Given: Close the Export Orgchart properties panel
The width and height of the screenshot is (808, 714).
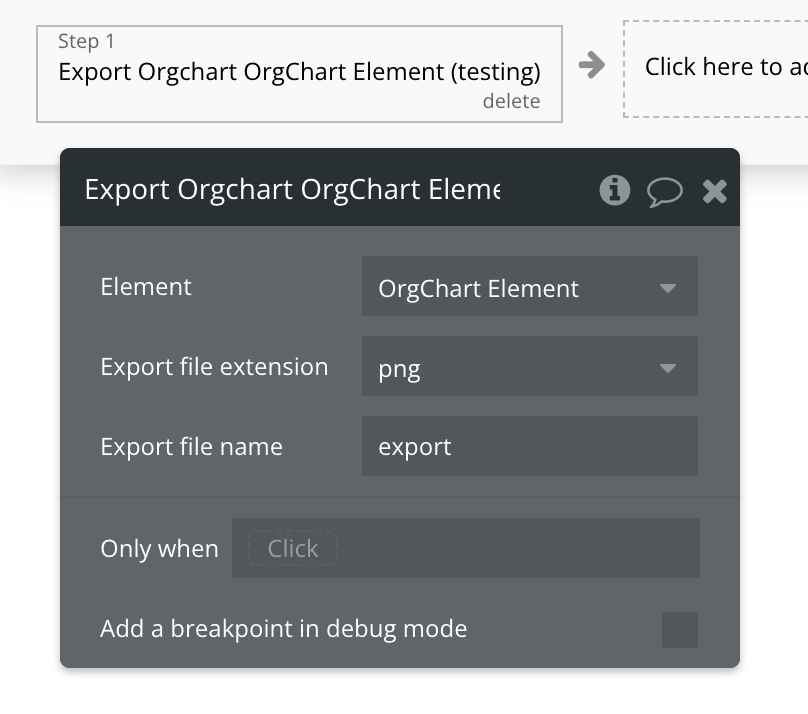Looking at the screenshot, I should click(714, 192).
